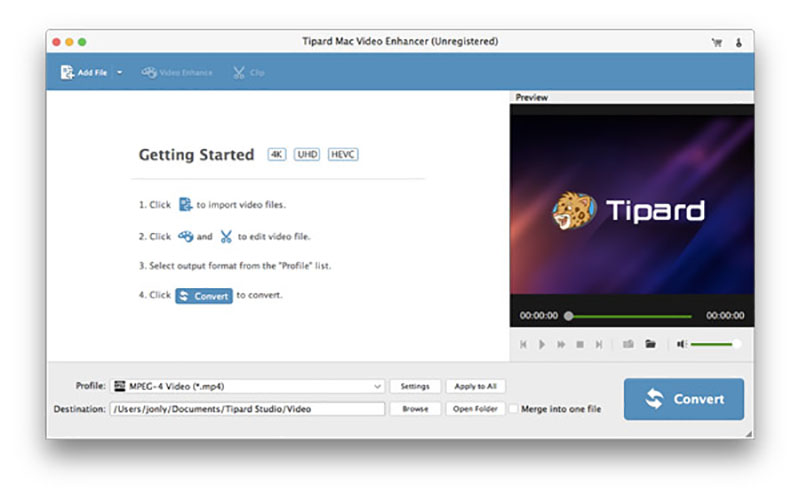Open the snapshot folder icon

(x=650, y=344)
